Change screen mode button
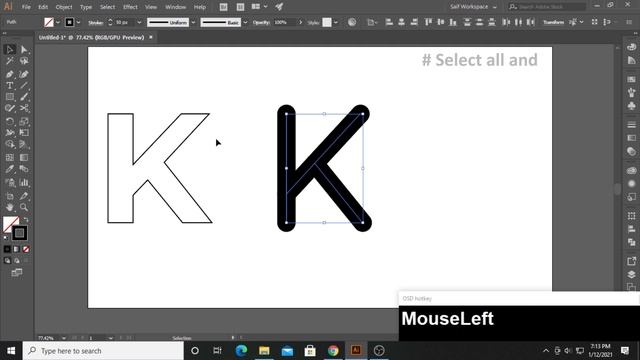The image size is (640, 360). pos(17,272)
